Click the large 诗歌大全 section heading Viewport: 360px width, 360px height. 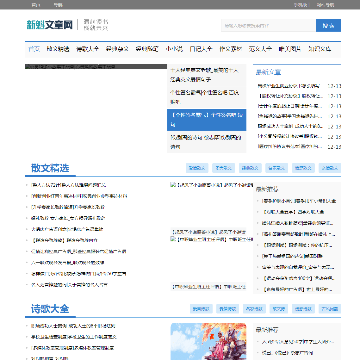click(50, 309)
